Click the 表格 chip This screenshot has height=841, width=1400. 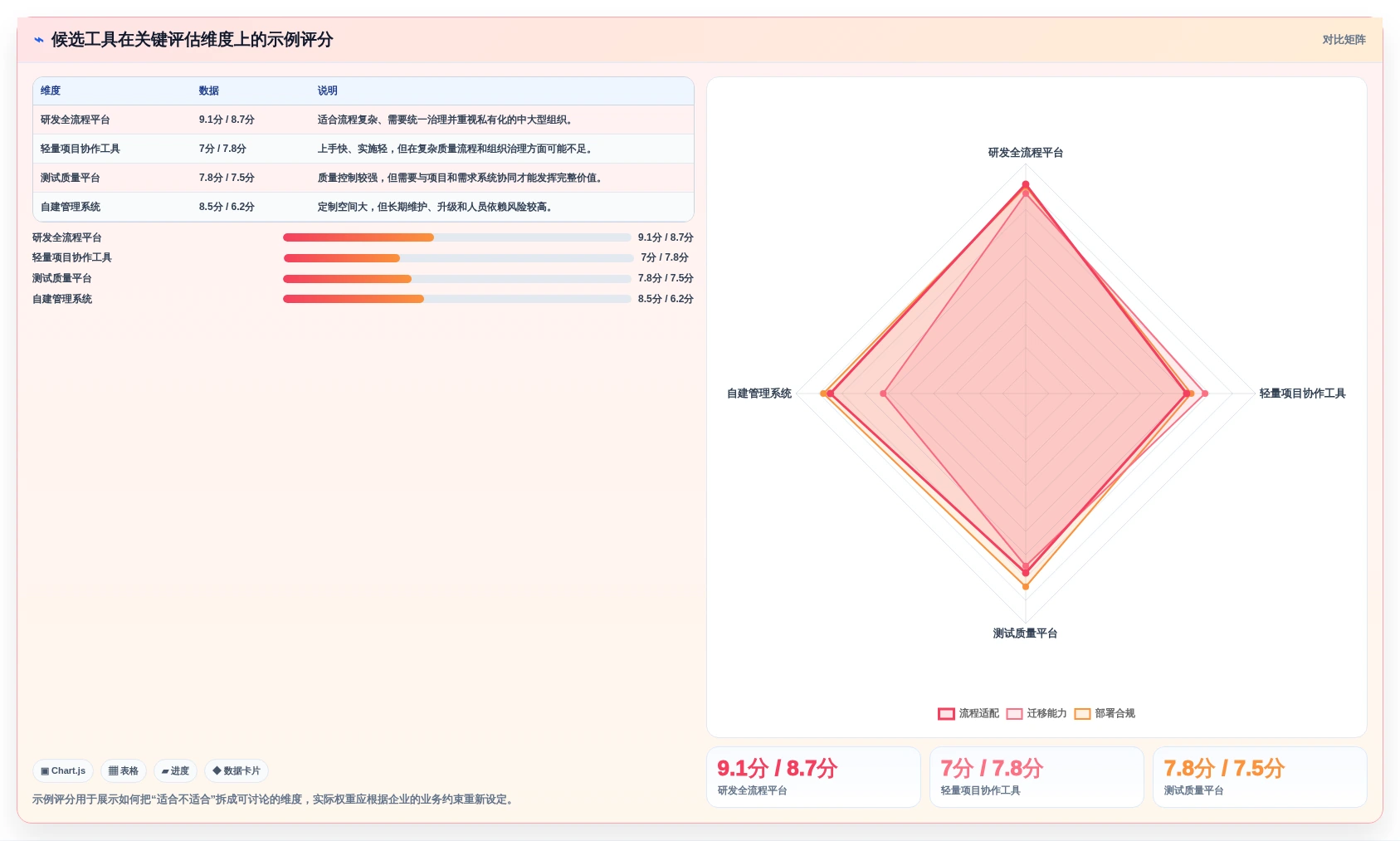click(x=124, y=770)
